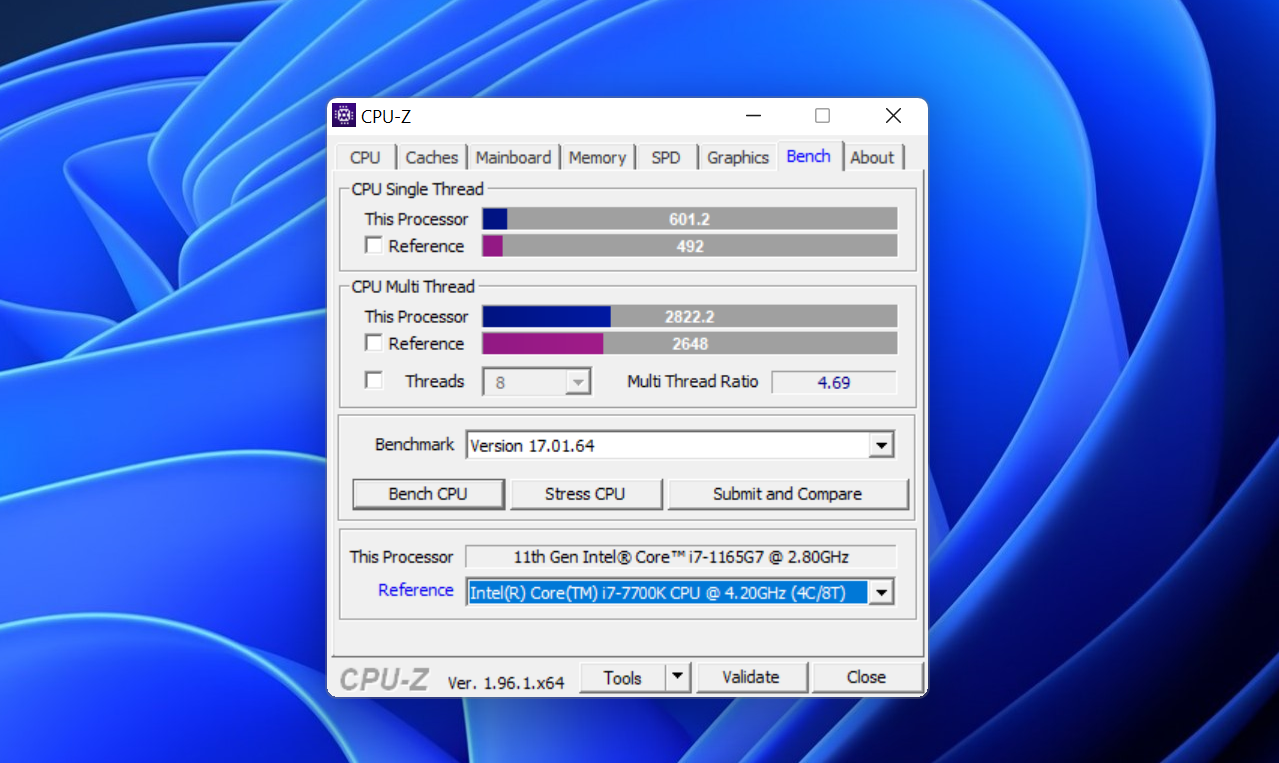Image resolution: width=1279 pixels, height=763 pixels.
Task: Maximize the CPU-Z window
Action: [822, 116]
